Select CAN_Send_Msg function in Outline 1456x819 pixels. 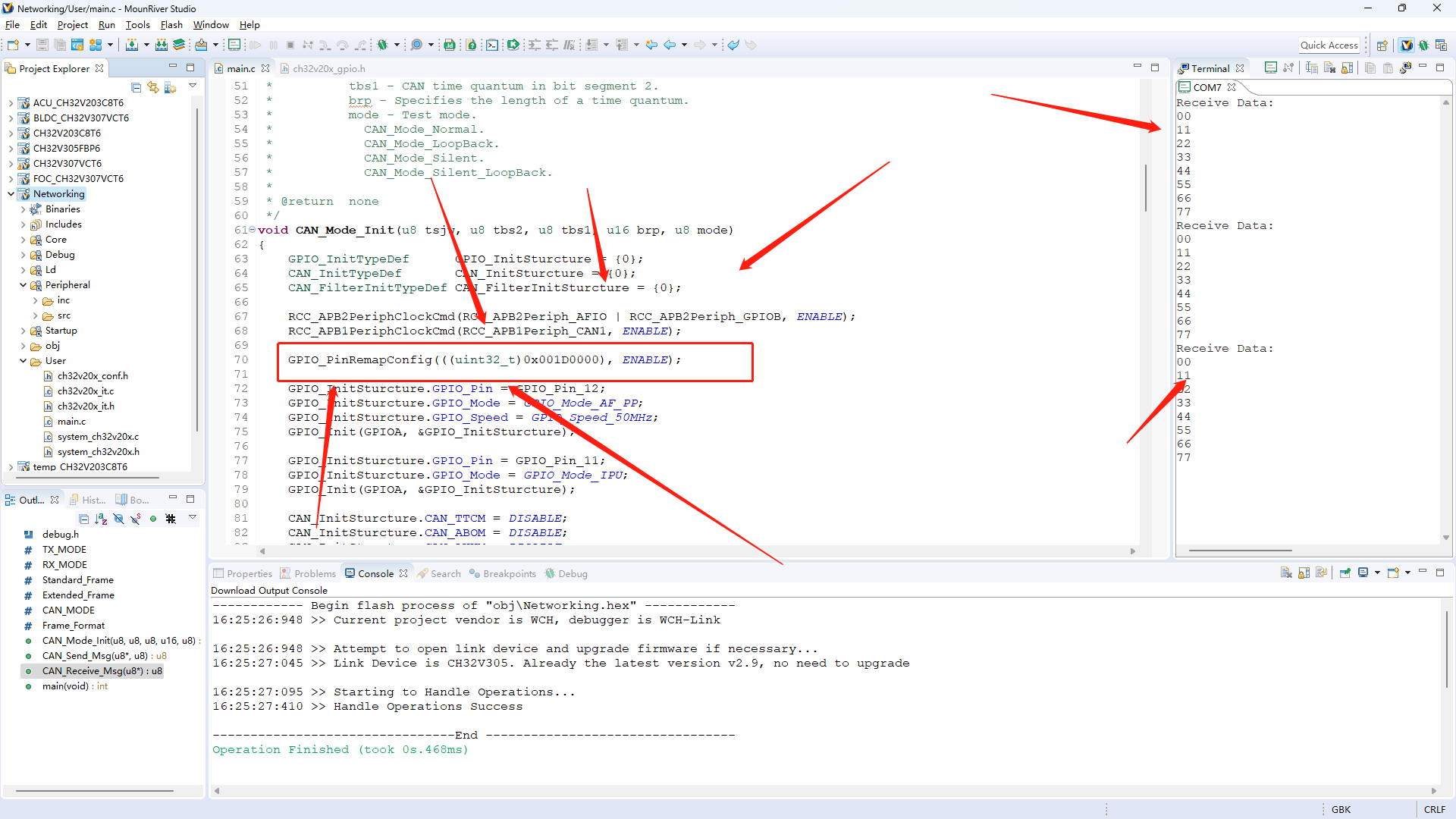click(x=94, y=656)
